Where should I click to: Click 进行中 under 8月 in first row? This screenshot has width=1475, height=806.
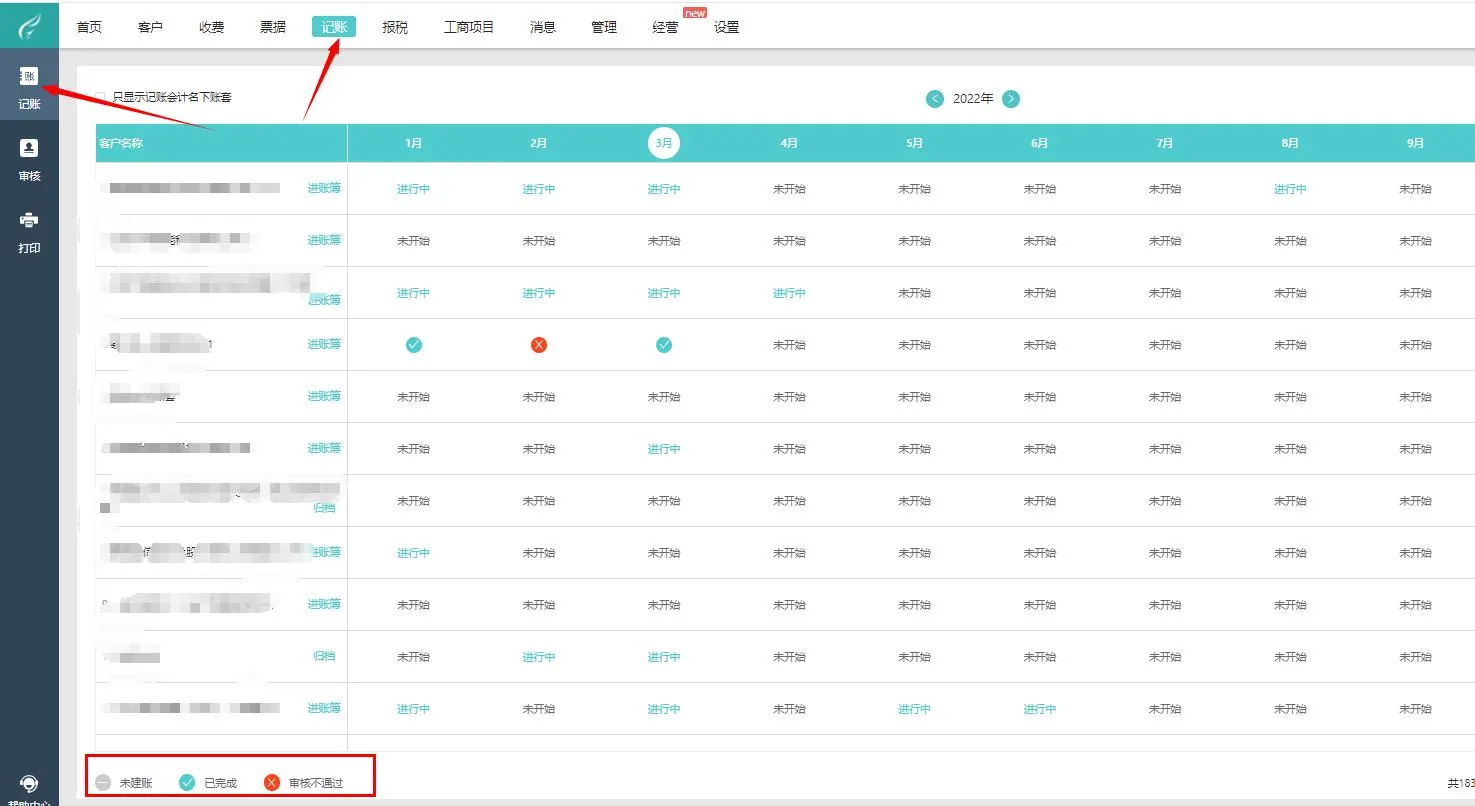click(1290, 189)
